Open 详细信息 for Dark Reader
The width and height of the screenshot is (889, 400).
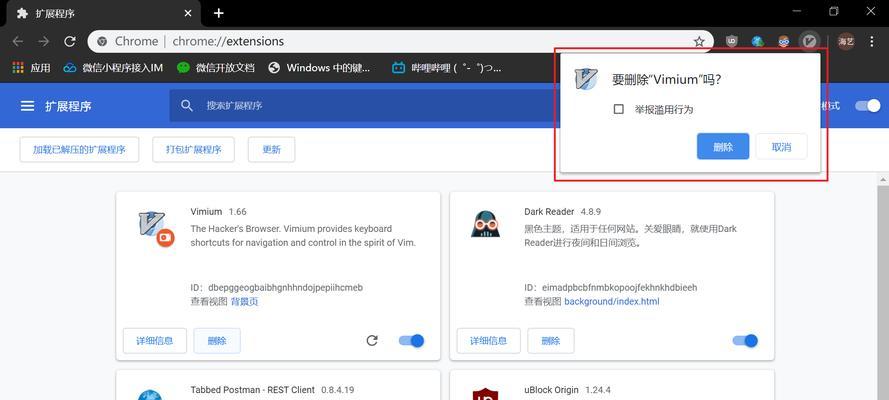(x=489, y=341)
